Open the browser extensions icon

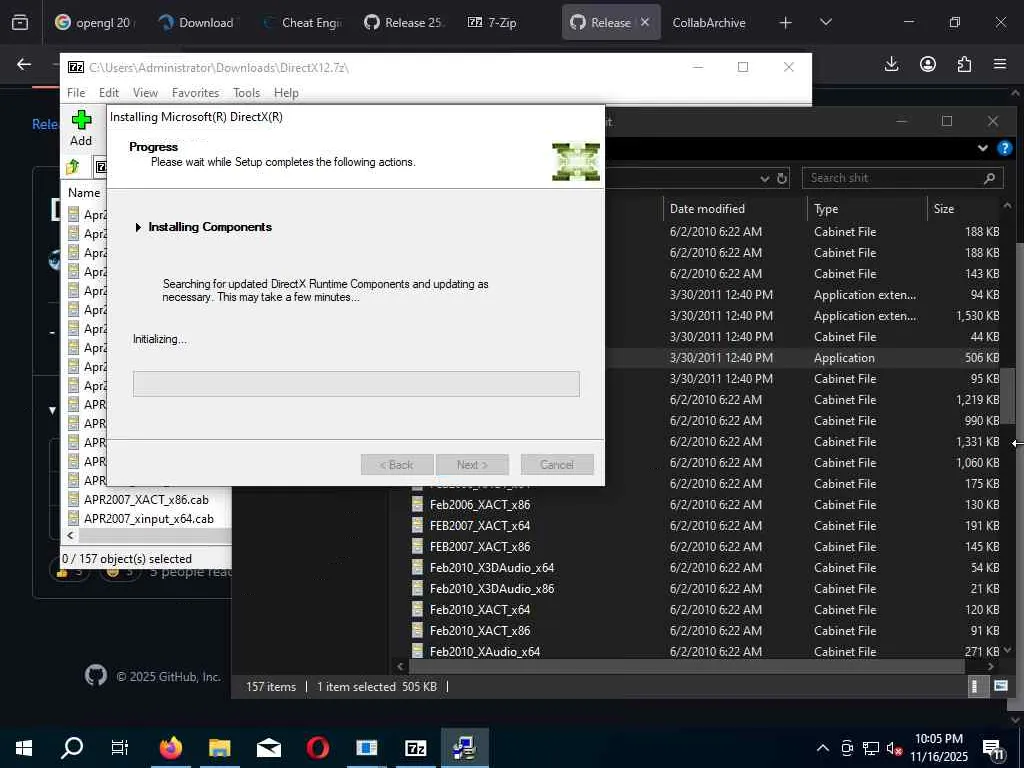coord(964,64)
